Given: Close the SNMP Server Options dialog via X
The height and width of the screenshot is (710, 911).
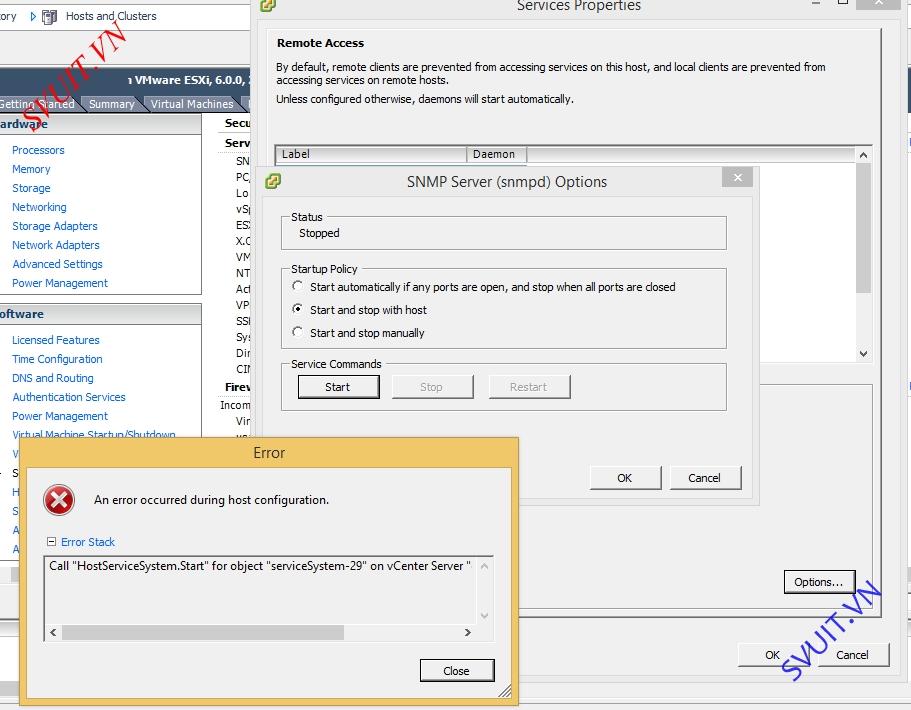Looking at the screenshot, I should coord(737,177).
